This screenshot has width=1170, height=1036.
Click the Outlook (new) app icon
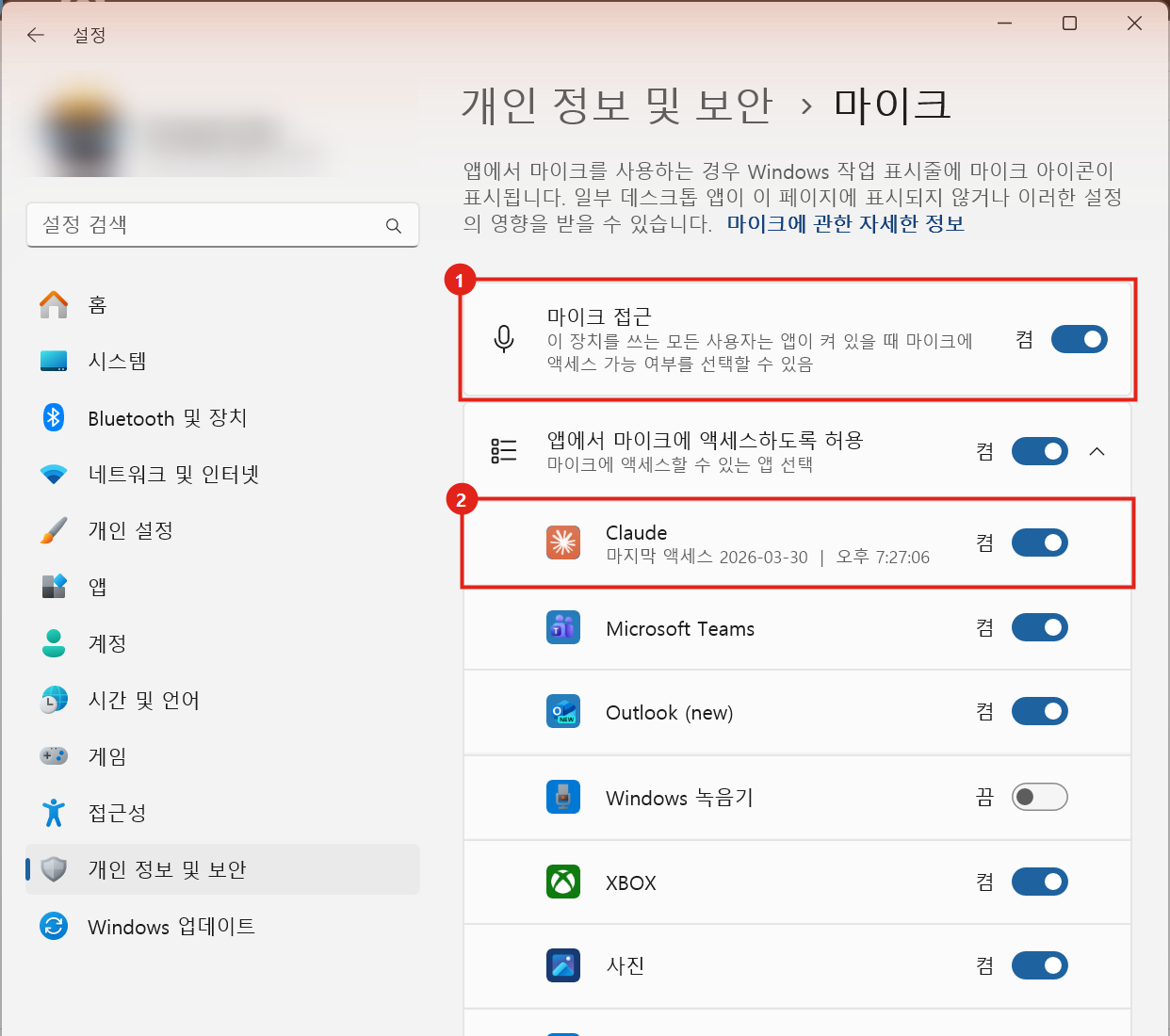563,711
